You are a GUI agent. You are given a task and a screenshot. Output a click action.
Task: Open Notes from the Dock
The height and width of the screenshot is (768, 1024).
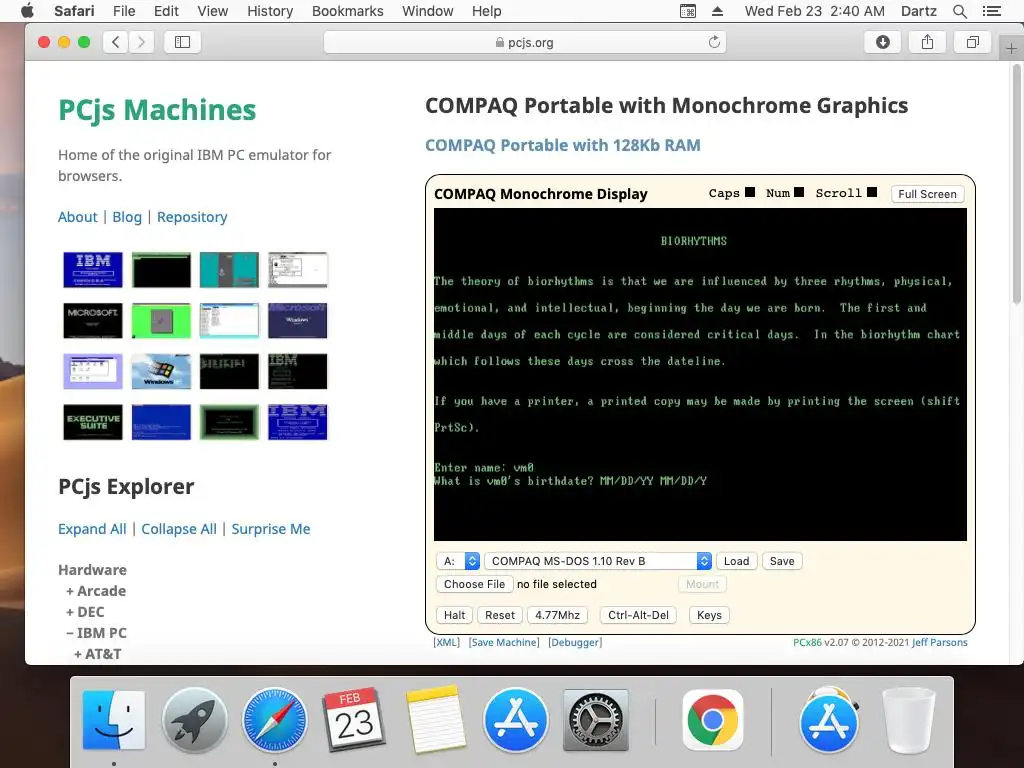(x=435, y=720)
